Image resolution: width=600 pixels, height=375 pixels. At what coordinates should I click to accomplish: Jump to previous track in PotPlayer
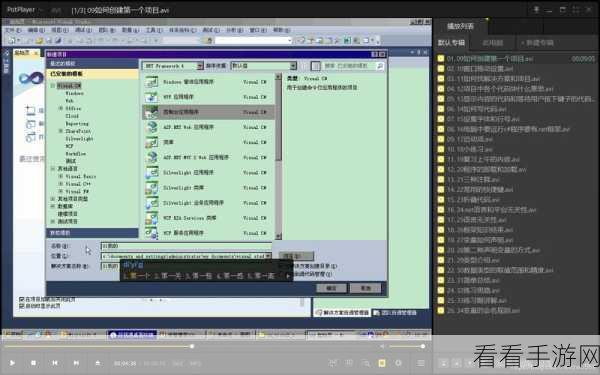pos(55,363)
